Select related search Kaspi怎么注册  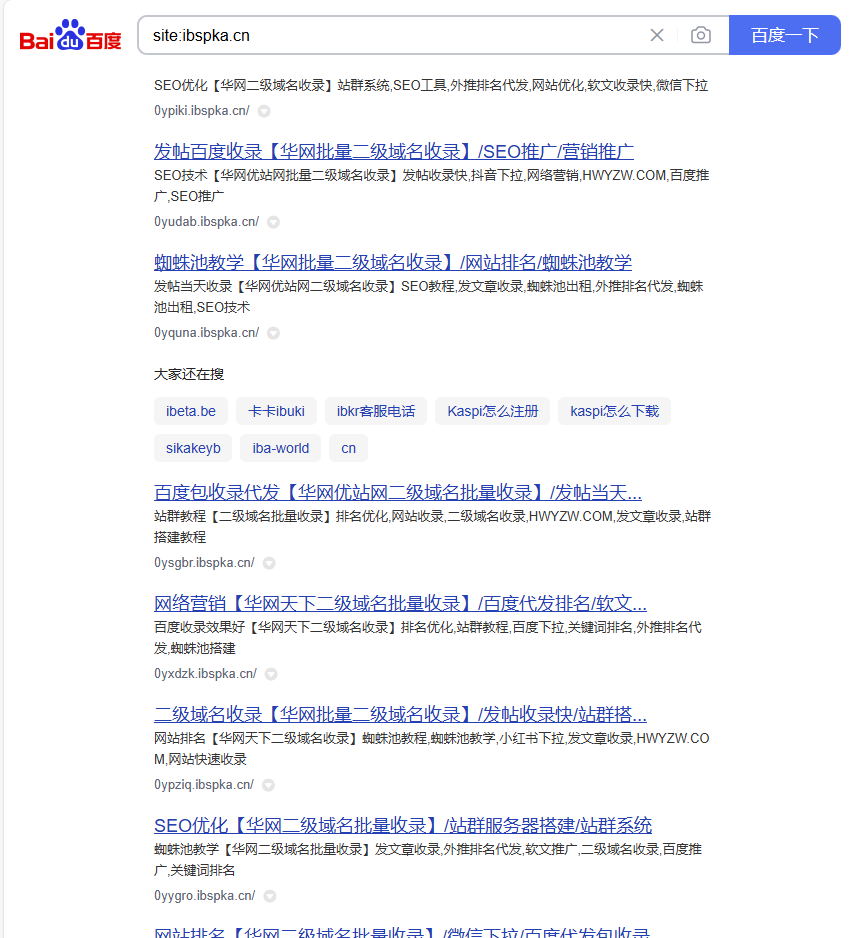click(x=492, y=411)
